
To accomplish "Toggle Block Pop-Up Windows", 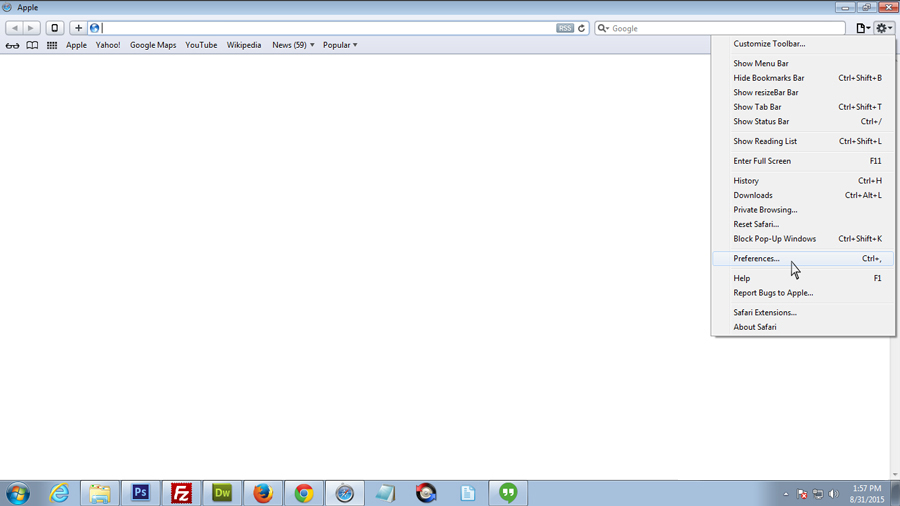I will (803, 239).
